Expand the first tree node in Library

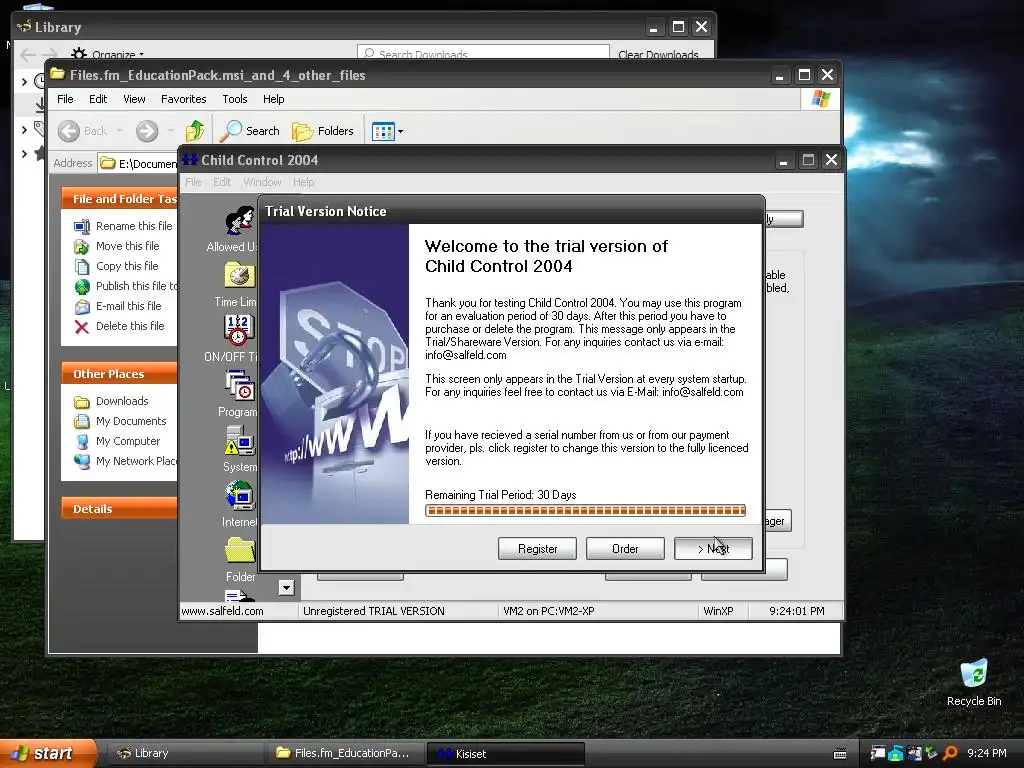click(24, 82)
